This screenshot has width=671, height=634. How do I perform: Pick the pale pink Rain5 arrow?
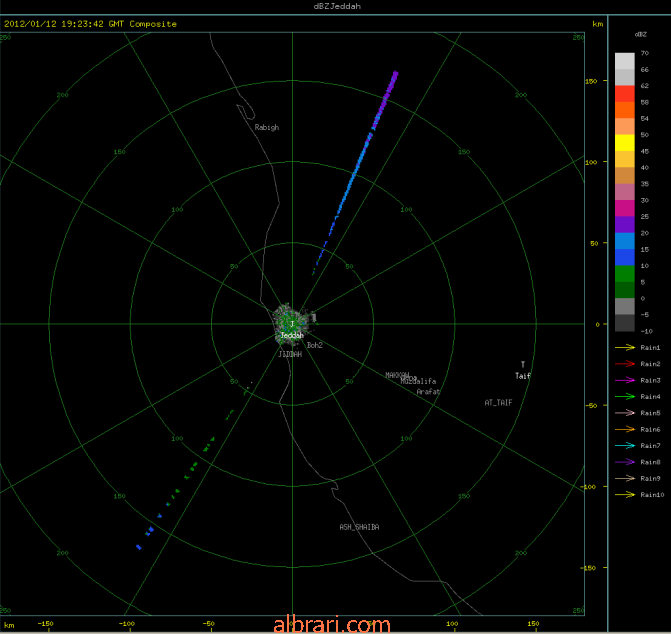tap(625, 413)
